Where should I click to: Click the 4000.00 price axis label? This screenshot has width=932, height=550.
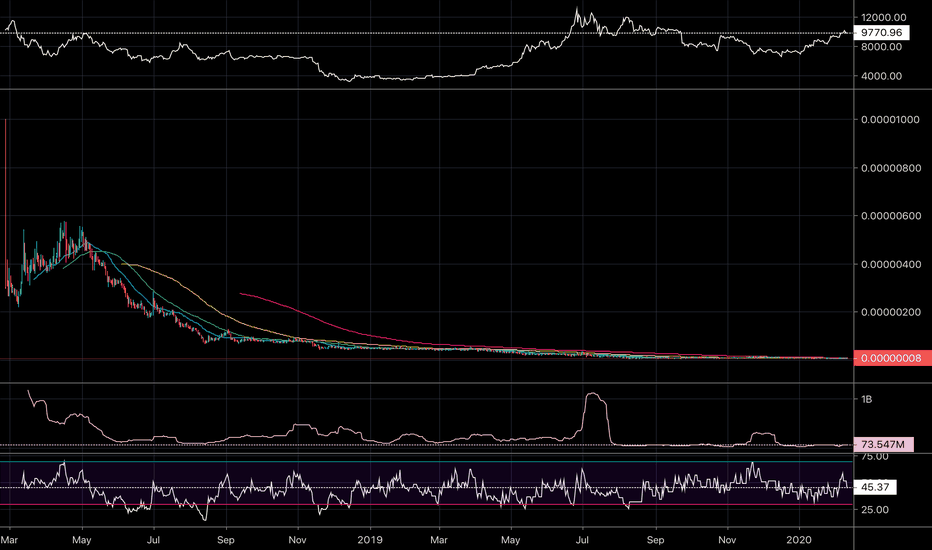tap(881, 76)
